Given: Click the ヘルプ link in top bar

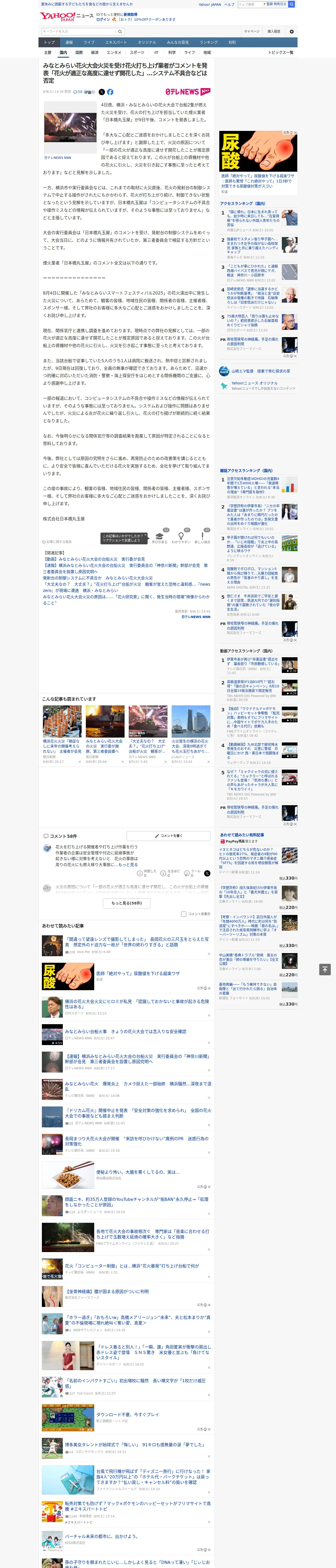Looking at the screenshot, I should click(x=229, y=4).
